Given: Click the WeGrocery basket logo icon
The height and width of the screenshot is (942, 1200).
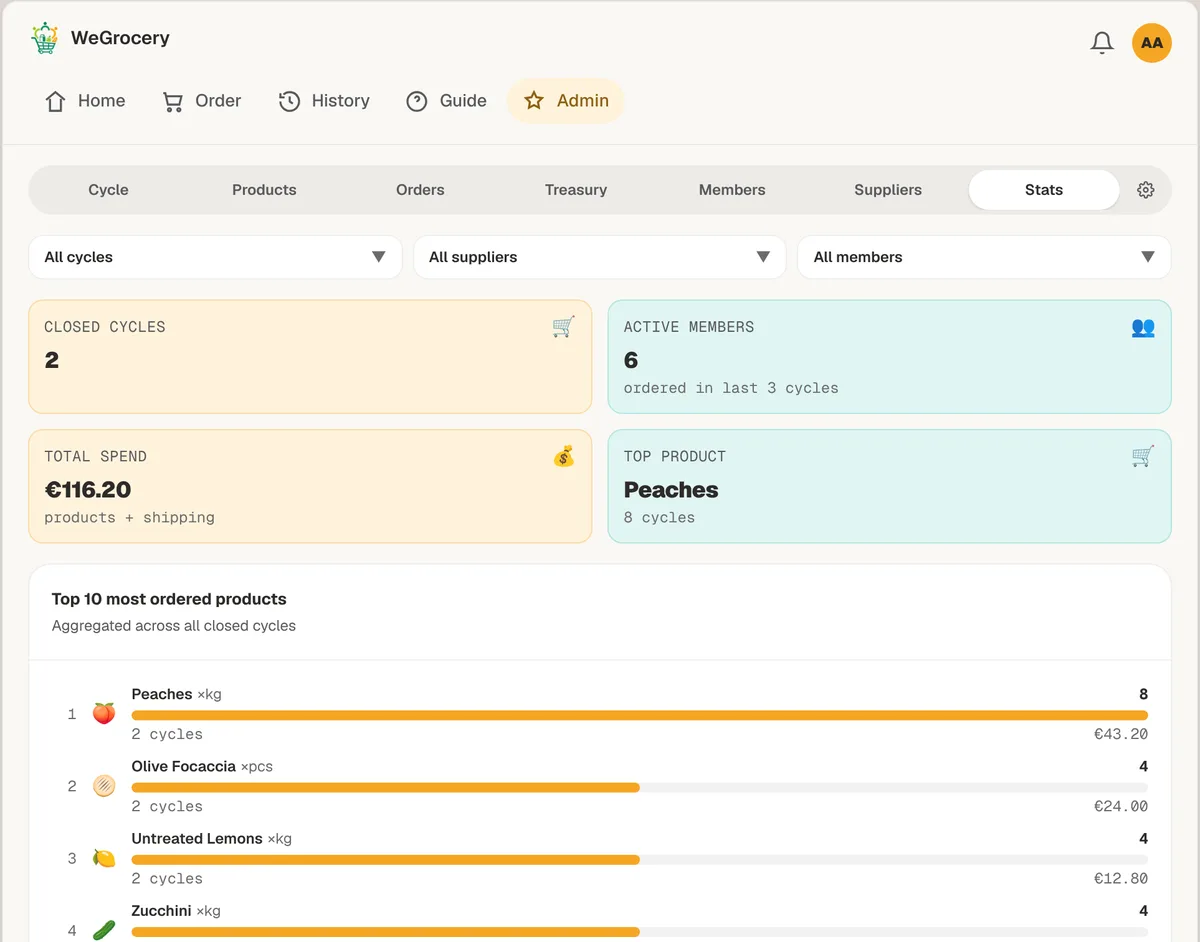Looking at the screenshot, I should [44, 38].
